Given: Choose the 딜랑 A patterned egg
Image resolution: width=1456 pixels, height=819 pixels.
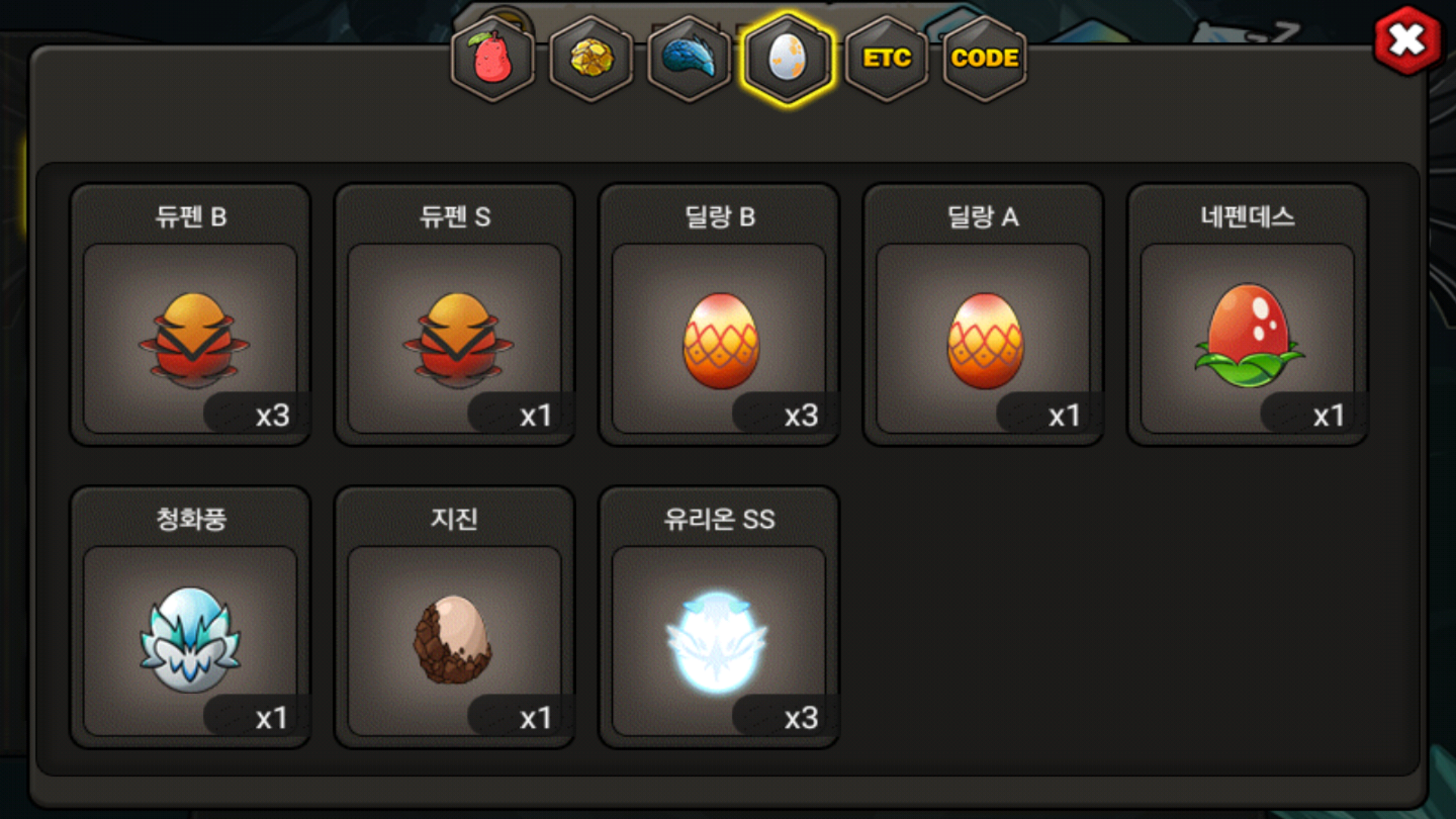Looking at the screenshot, I should [985, 340].
